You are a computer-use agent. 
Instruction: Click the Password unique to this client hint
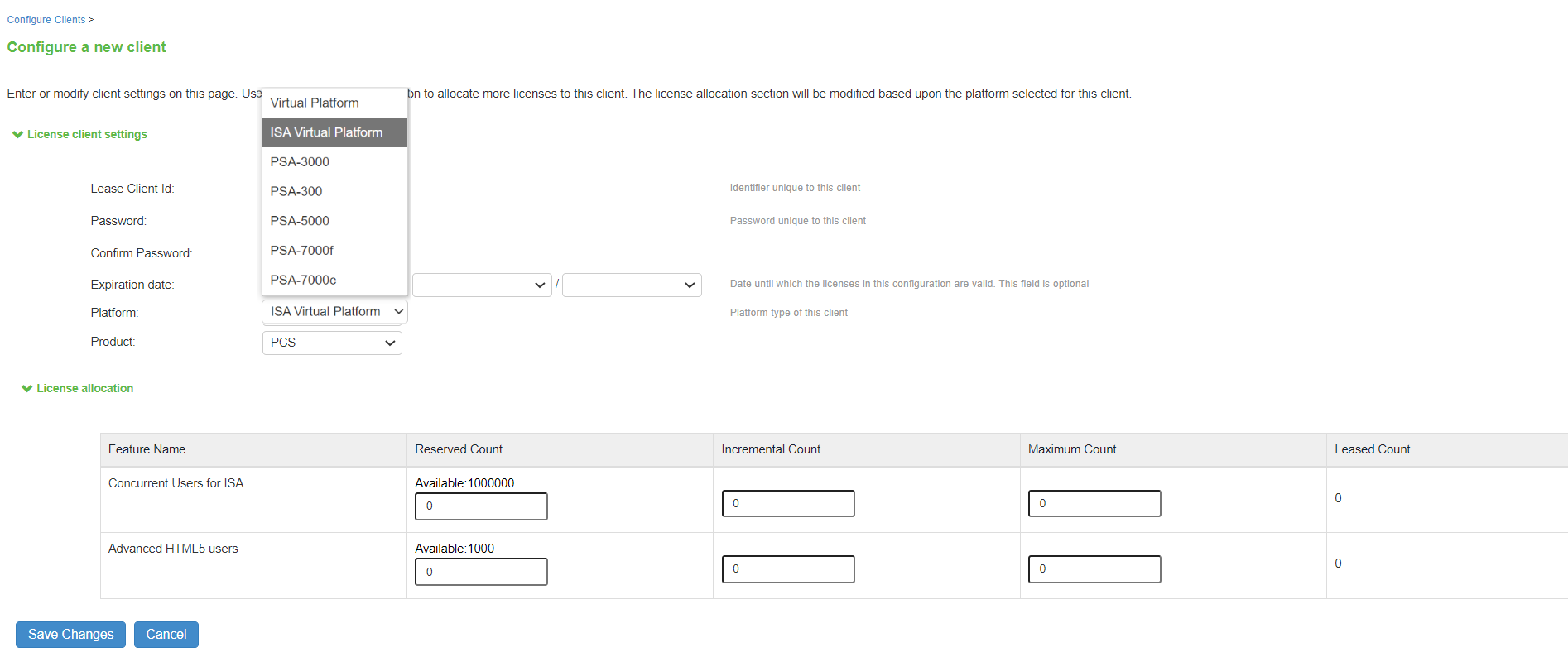point(798,221)
